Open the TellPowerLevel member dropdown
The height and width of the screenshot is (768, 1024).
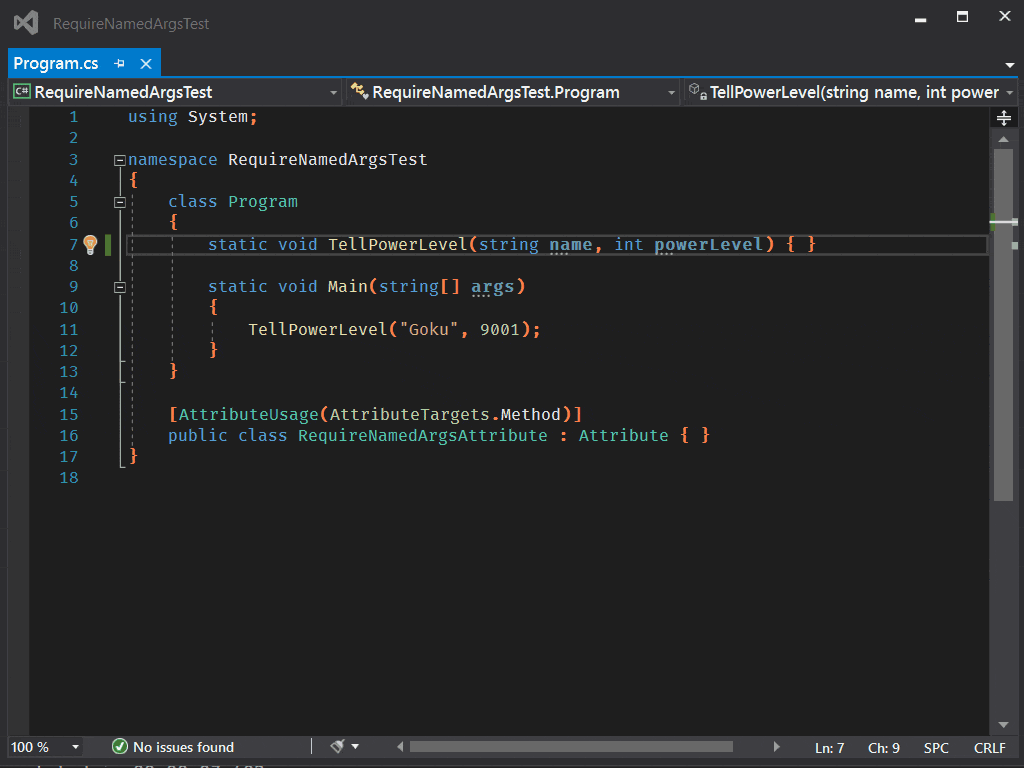(x=850, y=92)
